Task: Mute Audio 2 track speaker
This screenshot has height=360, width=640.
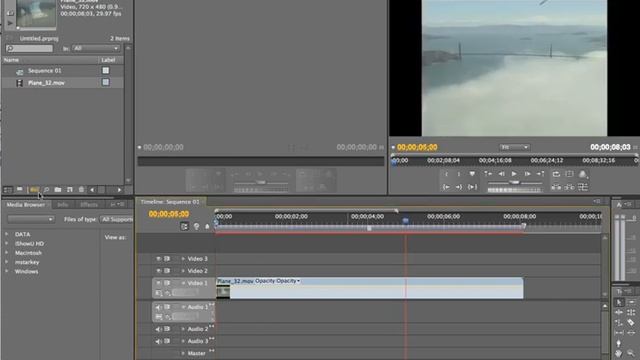Action: [x=158, y=329]
